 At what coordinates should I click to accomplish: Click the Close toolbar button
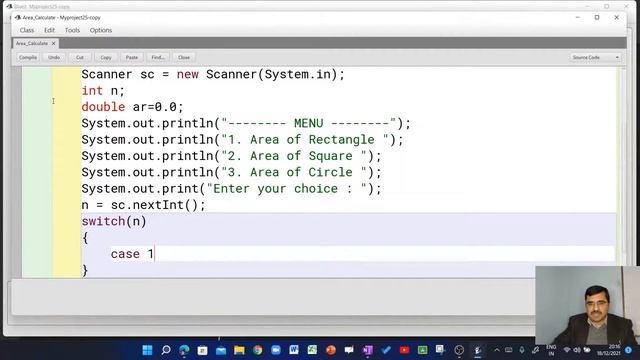[184, 58]
